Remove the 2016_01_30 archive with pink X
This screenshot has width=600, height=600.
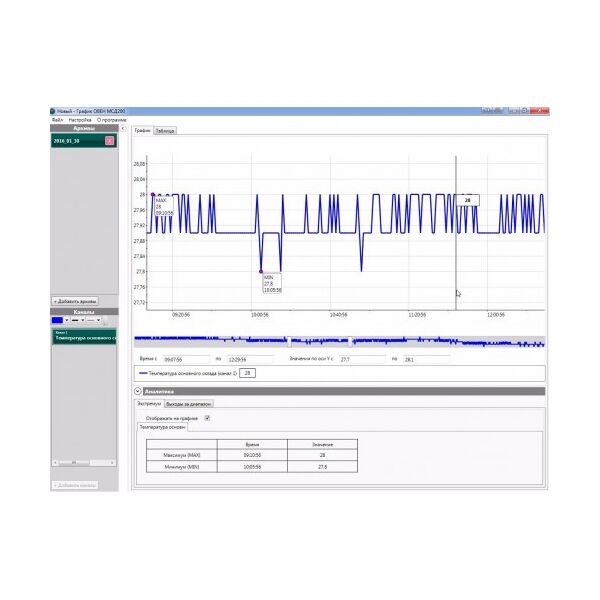109,141
